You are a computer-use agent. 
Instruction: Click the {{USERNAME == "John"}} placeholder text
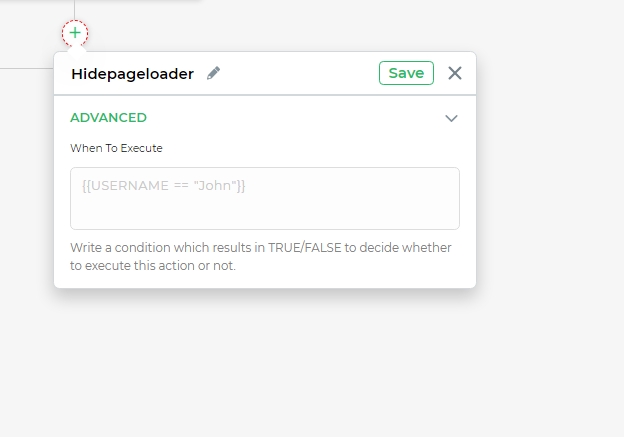pyautogui.click(x=164, y=185)
